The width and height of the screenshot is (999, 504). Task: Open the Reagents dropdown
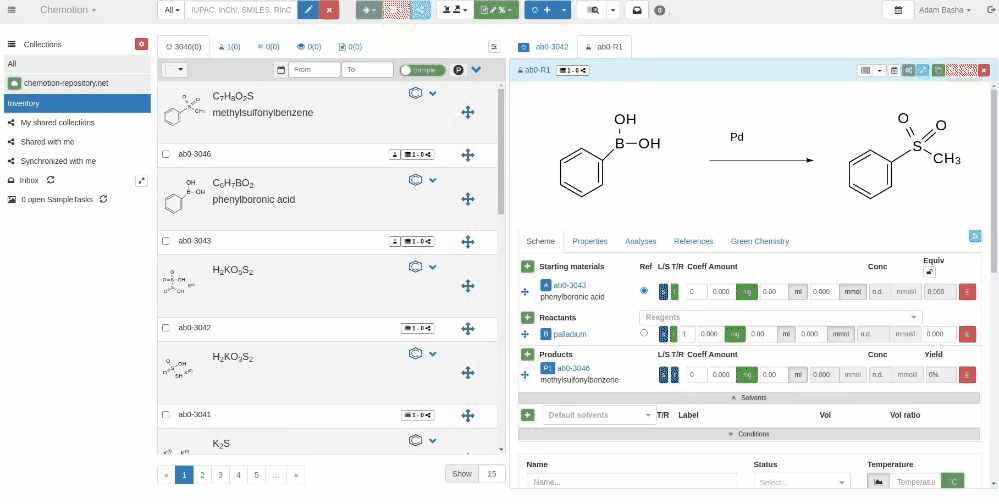pyautogui.click(x=780, y=317)
